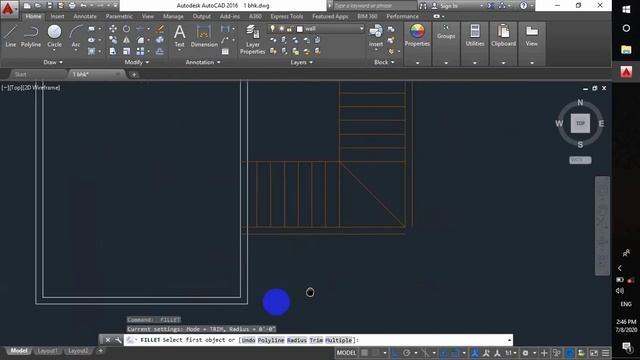
Task: Click the Array tool icon
Action: 140,51
